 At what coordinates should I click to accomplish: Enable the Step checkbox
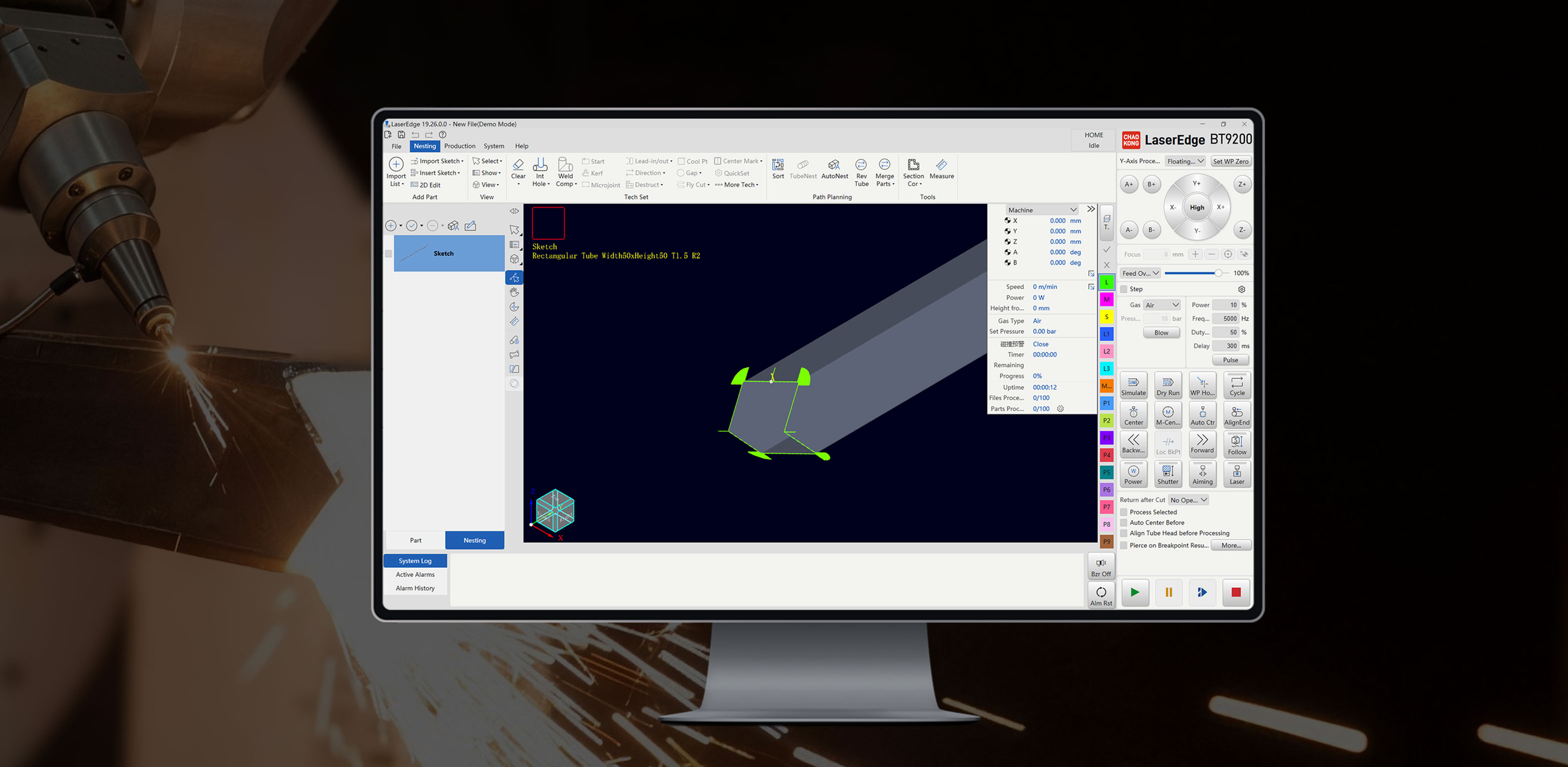[1124, 289]
